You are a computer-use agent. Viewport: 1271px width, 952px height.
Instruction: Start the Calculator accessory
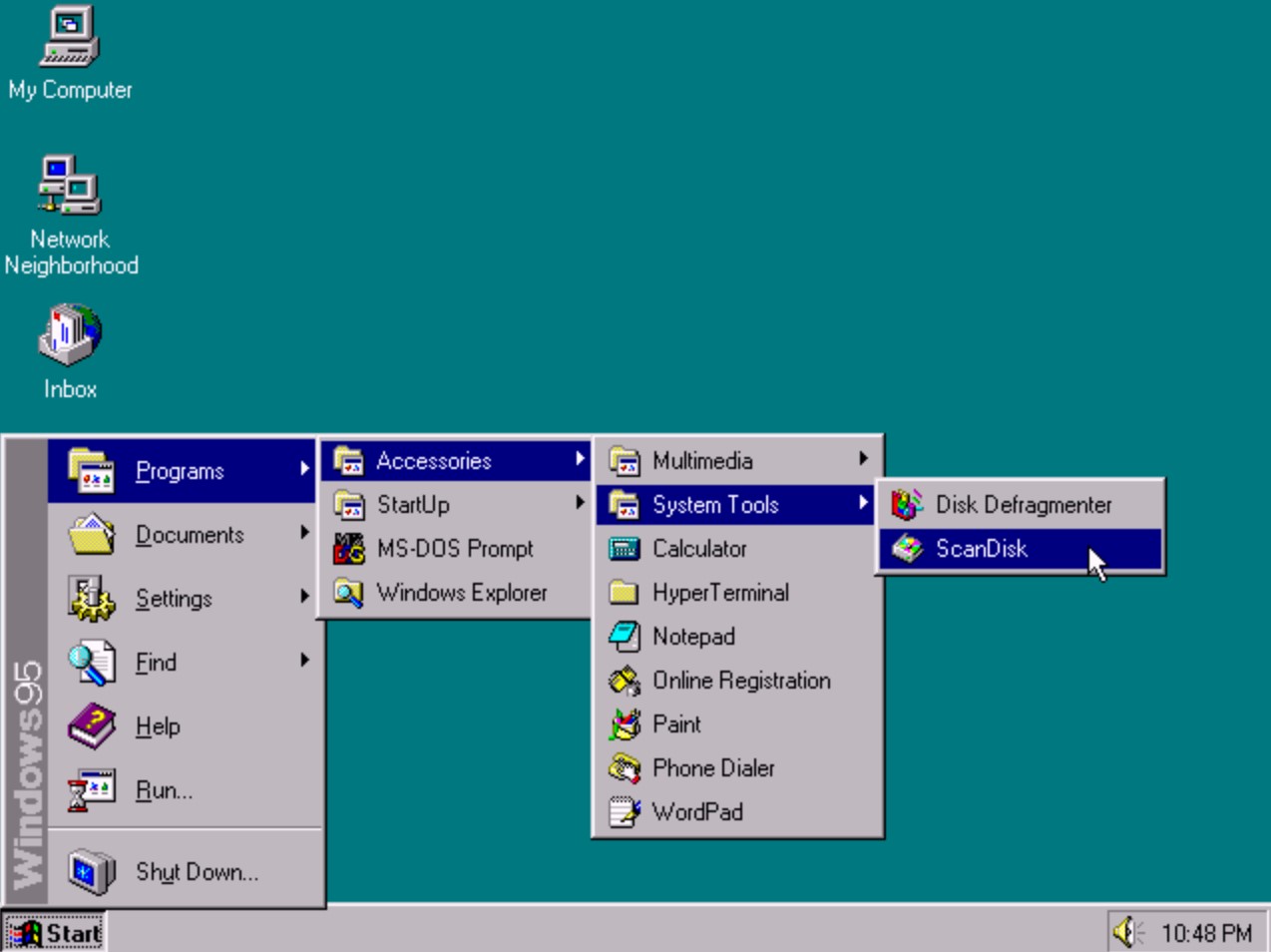701,548
